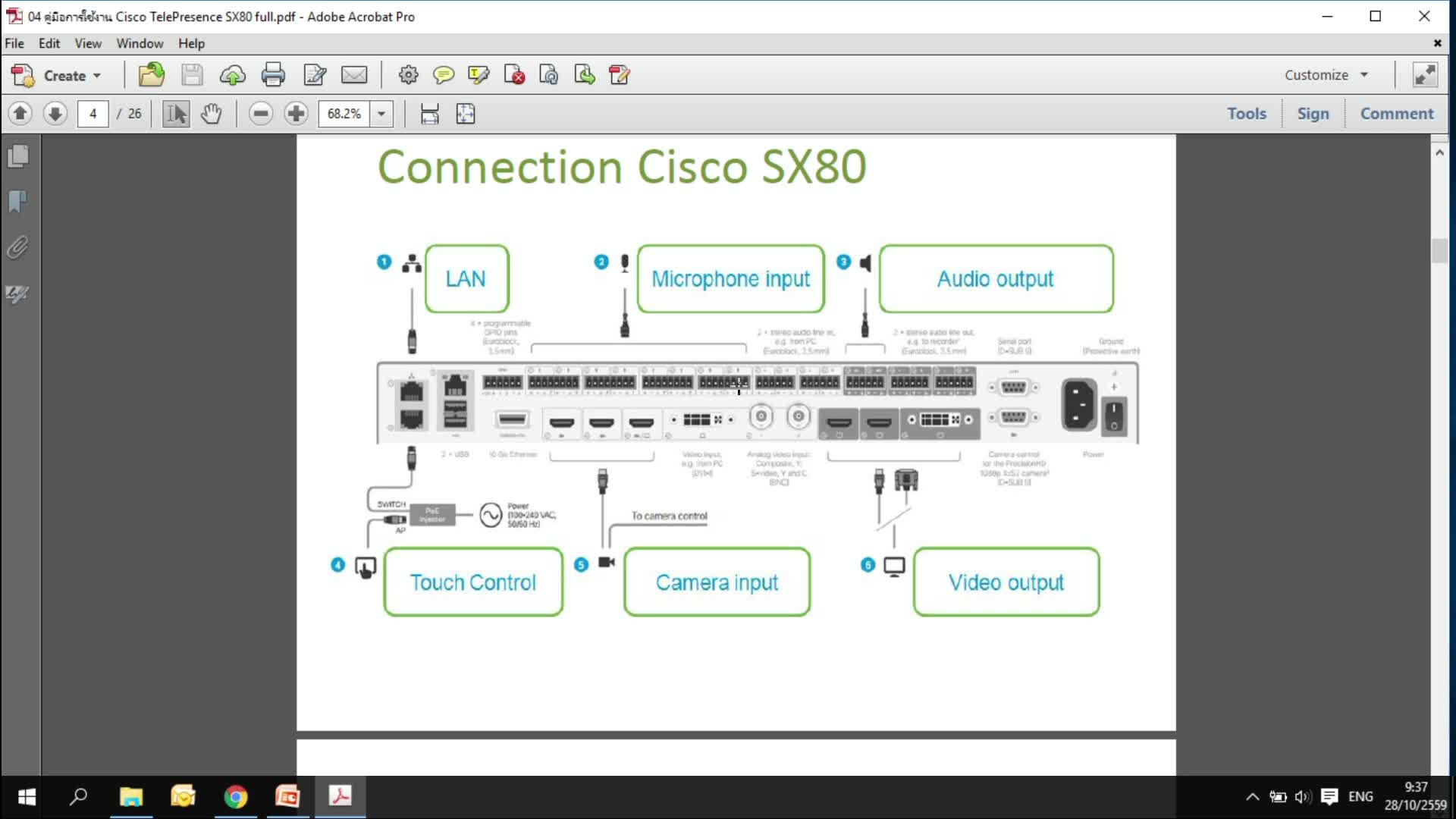Select the highlight text tool icon

coord(479,75)
